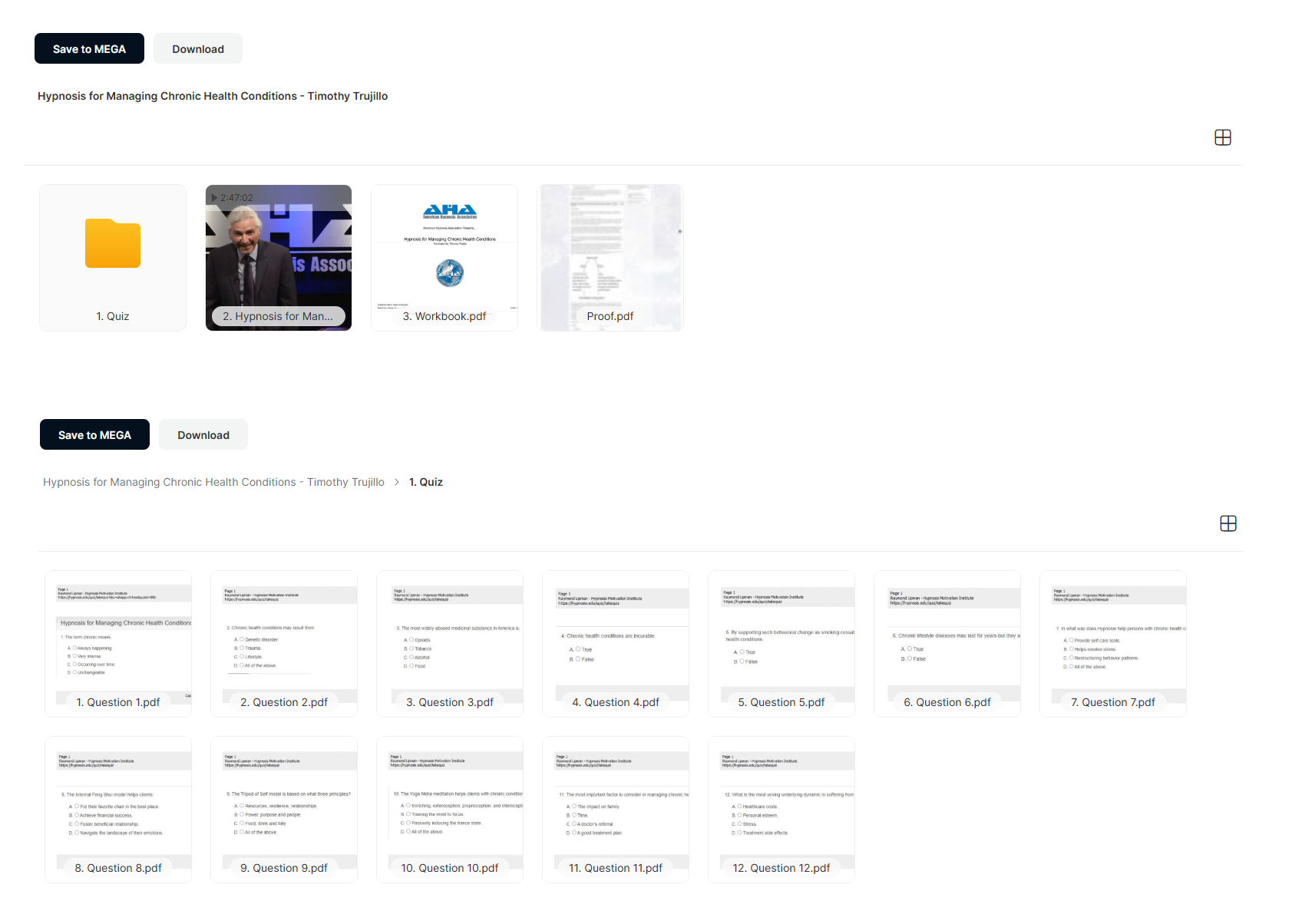The height and width of the screenshot is (924, 1302).
Task: Toggle grid view icon in upper file listing
Action: point(1223,137)
